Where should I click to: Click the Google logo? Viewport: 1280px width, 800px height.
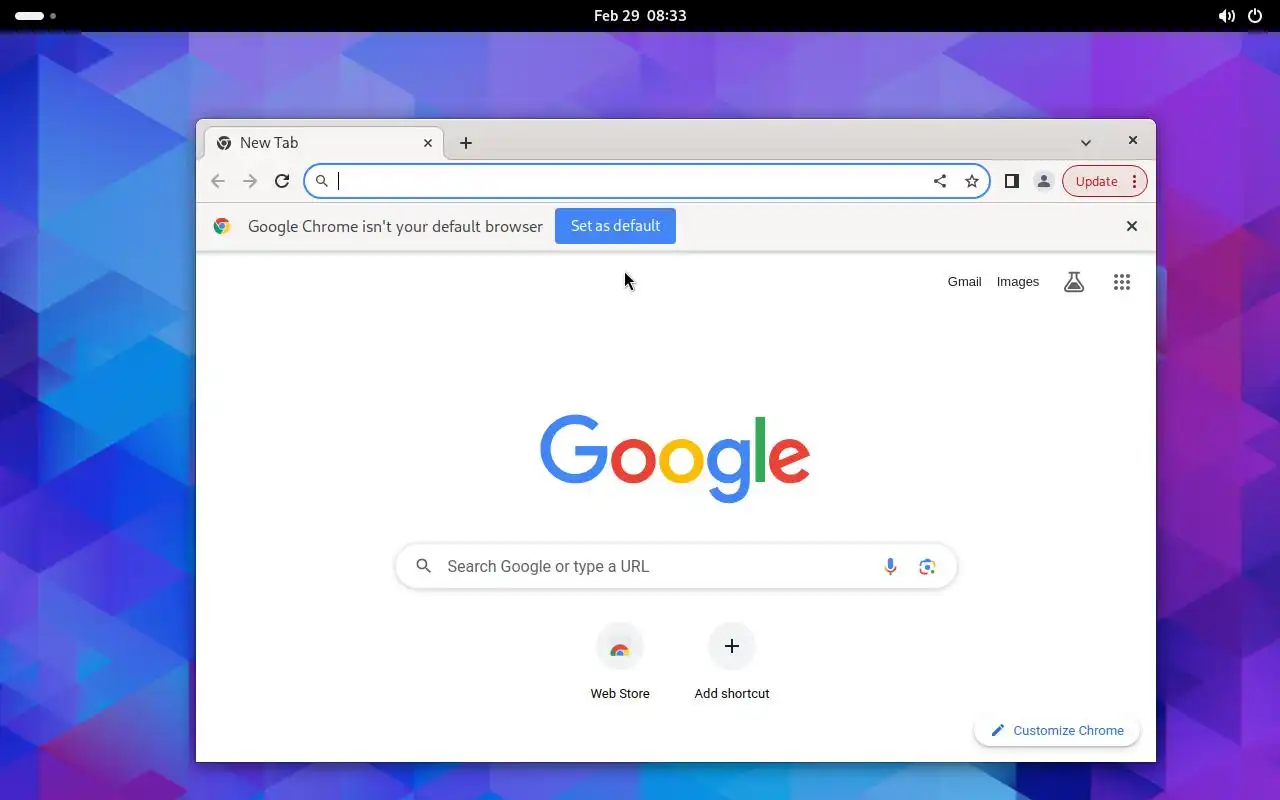tap(675, 458)
